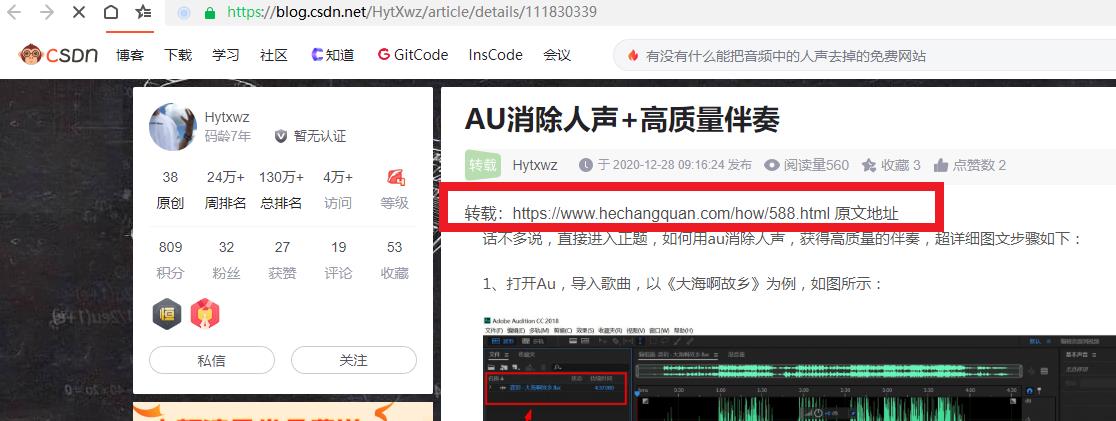Image resolution: width=1116 pixels, height=421 pixels.
Task: Click the 53 收藏 stat
Action: [394, 260]
